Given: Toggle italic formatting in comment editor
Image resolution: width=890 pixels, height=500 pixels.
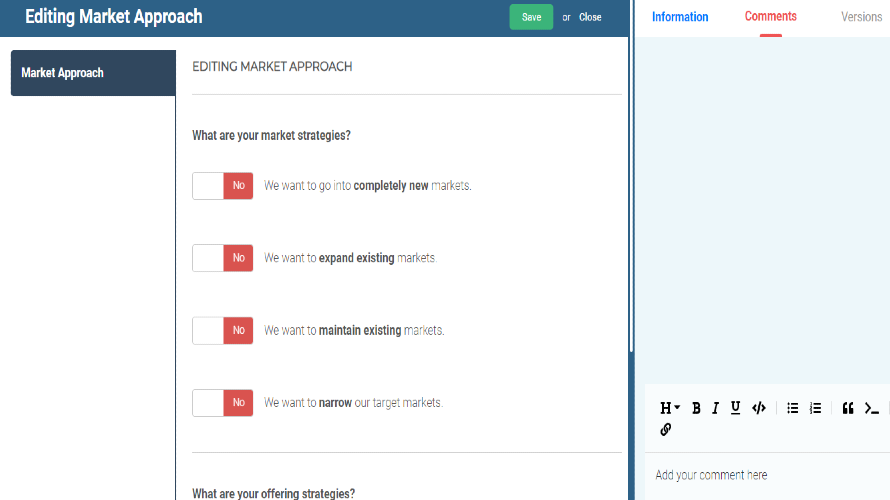Looking at the screenshot, I should click(x=715, y=408).
